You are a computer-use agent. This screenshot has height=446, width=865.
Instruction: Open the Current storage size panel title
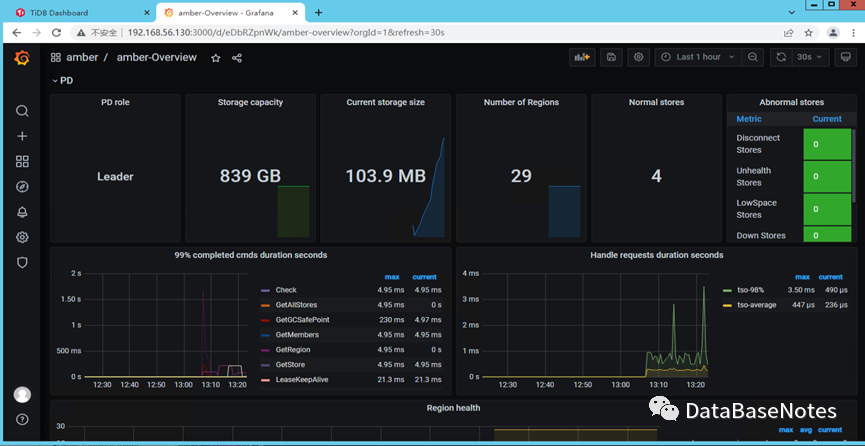coord(386,102)
